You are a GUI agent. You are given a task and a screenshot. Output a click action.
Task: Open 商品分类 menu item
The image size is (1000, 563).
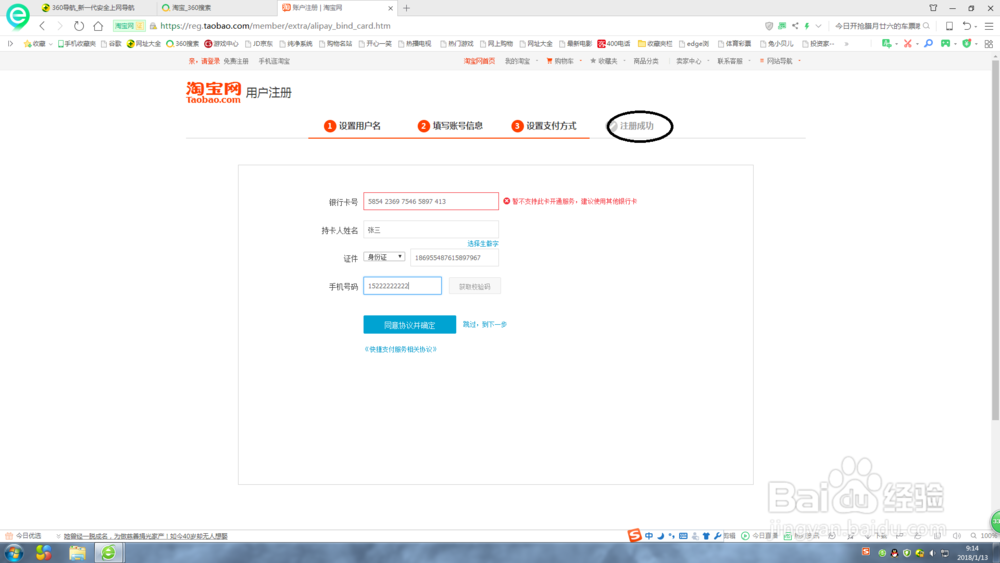coord(645,61)
